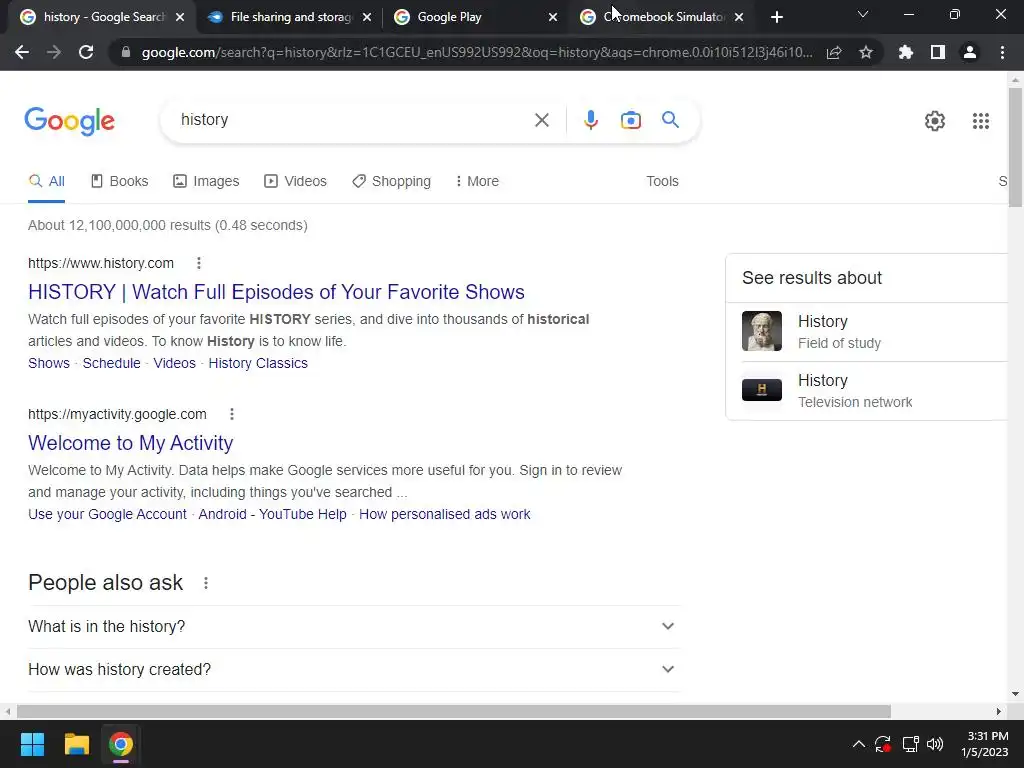Open the Shows sitelink

tap(49, 363)
